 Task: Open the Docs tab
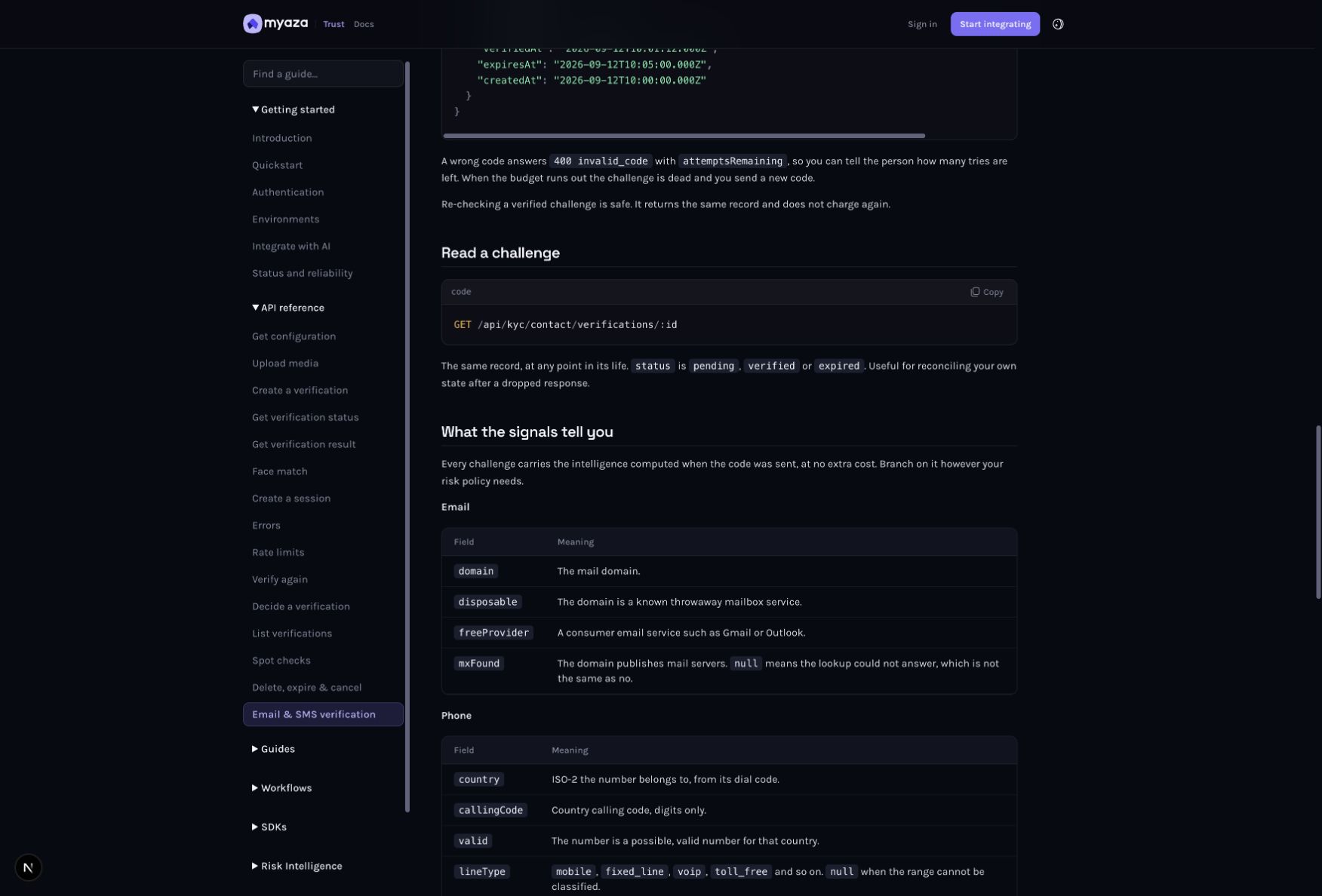point(364,24)
